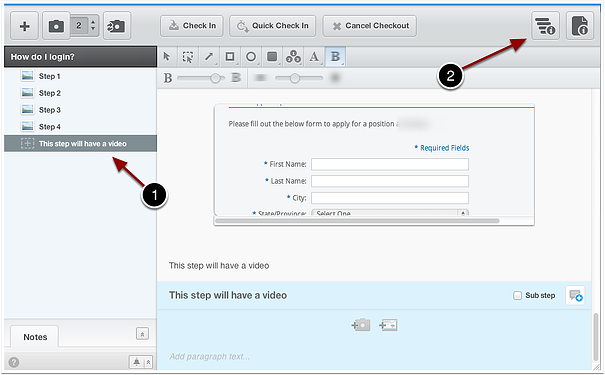Click the recapture camera icon
The height and width of the screenshot is (375, 605).
(117, 26)
